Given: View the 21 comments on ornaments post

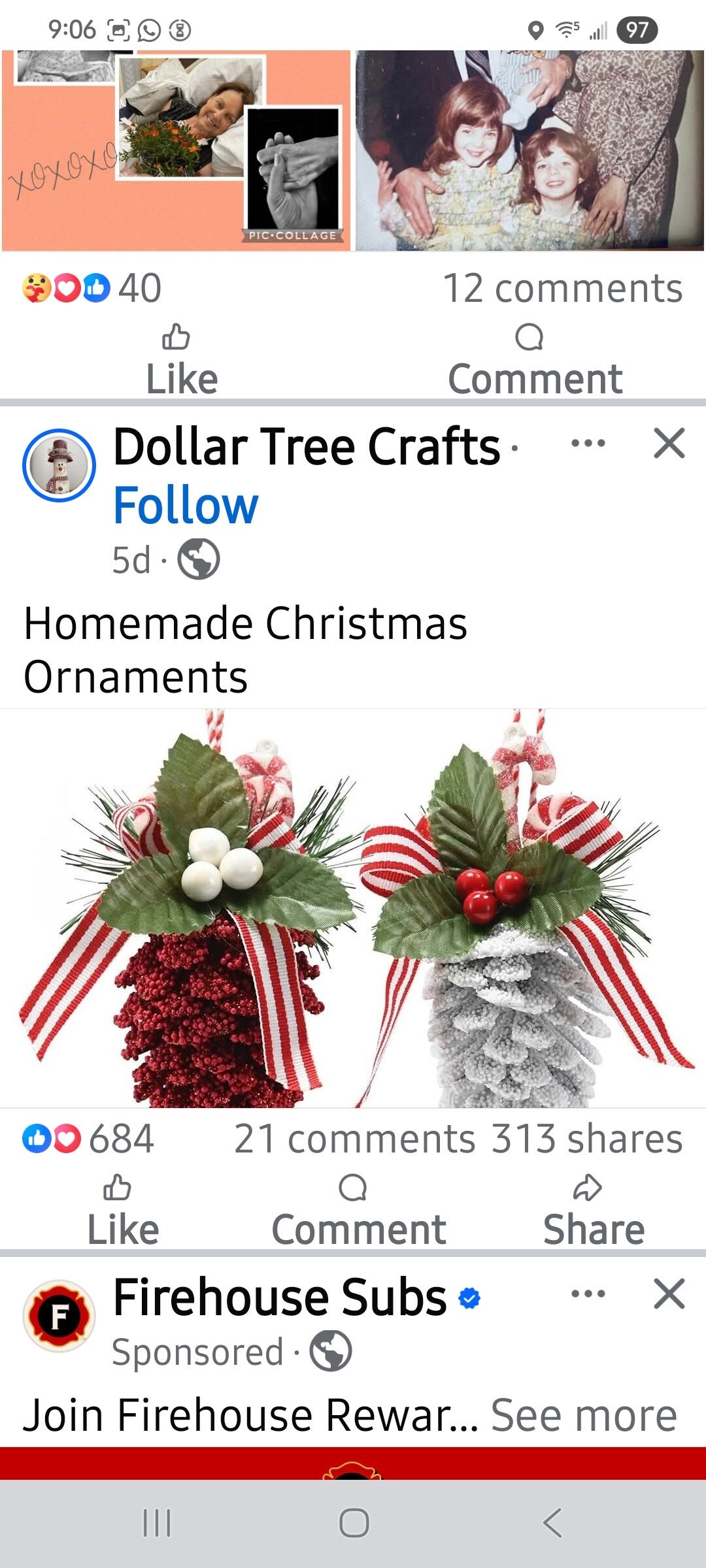Looking at the screenshot, I should coord(354,1139).
